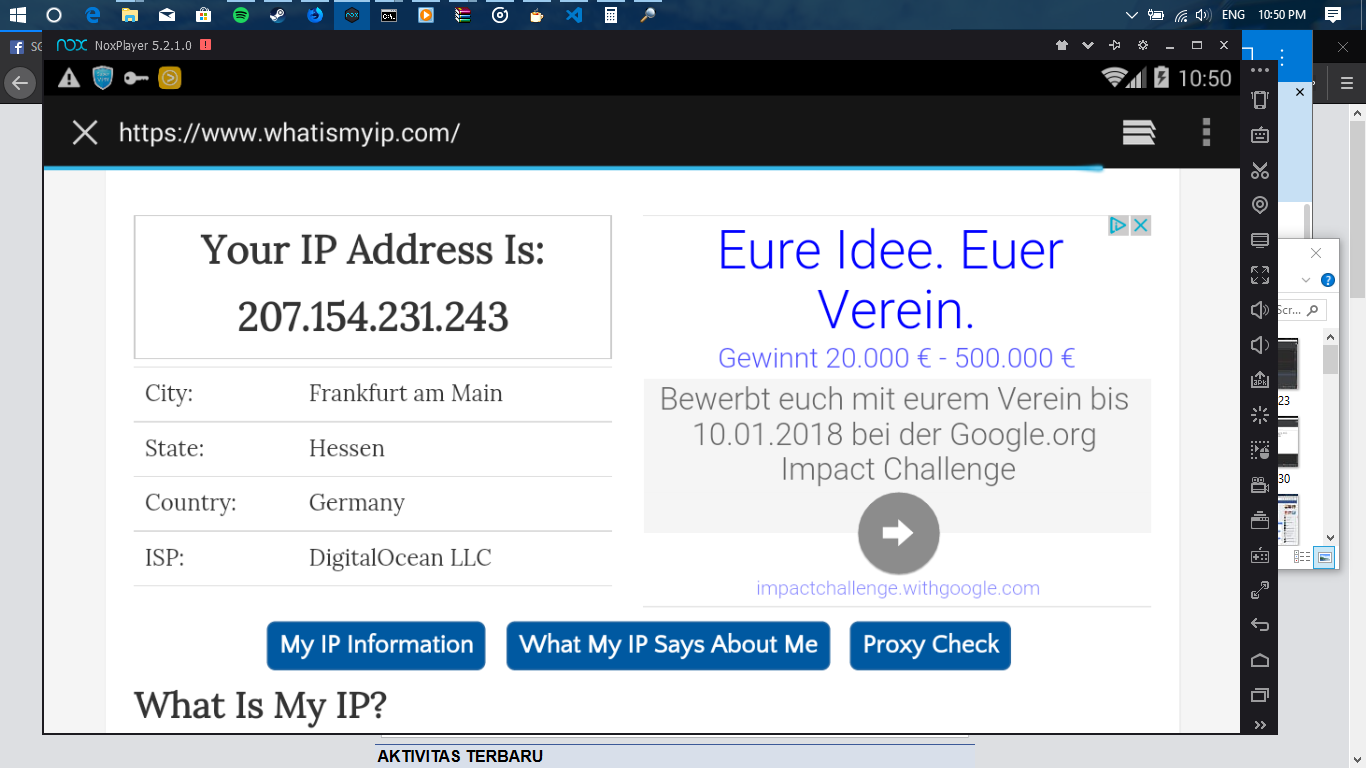Click the Facebook tab in background browser
1366x768 pixels.
pos(25,47)
